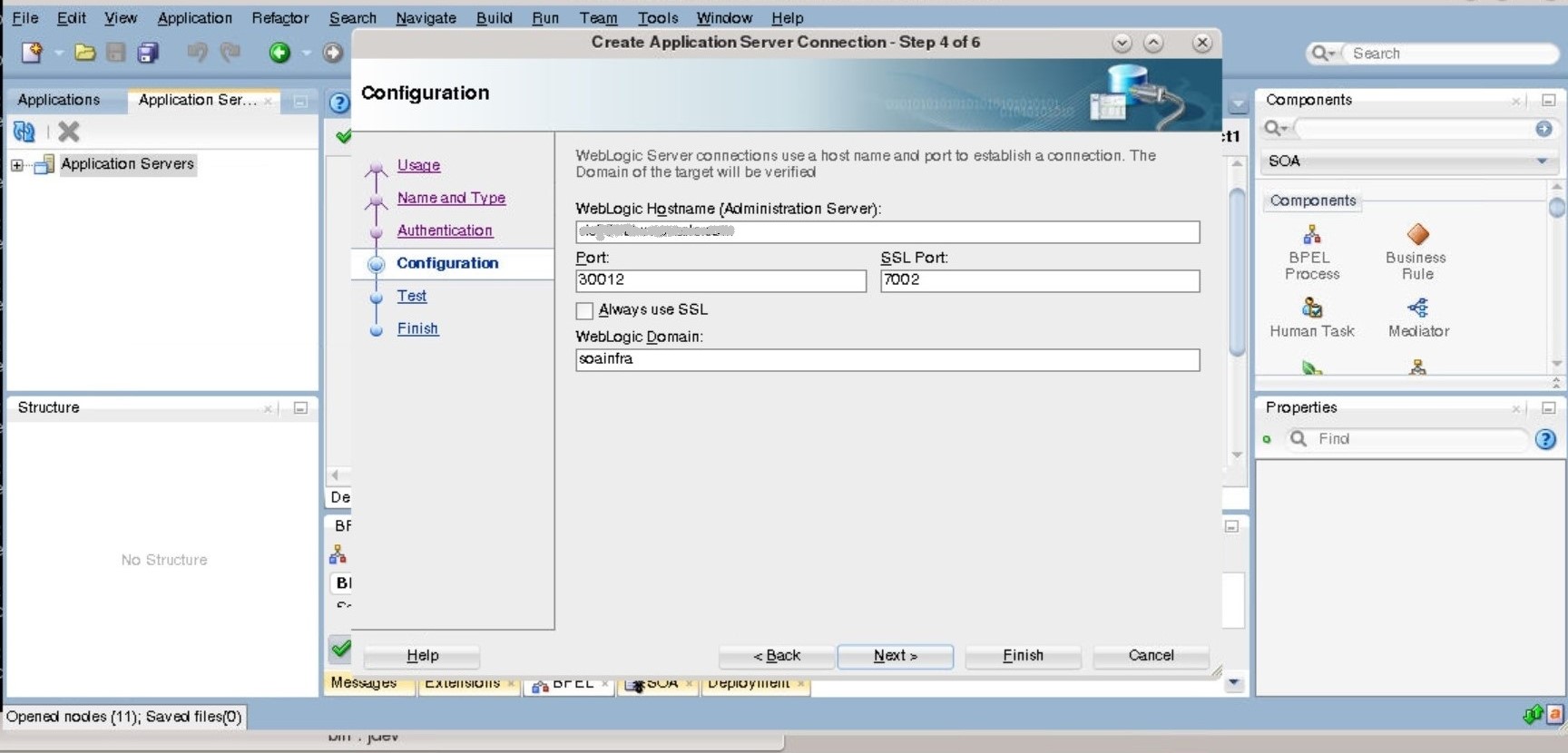
Task: Click the grey Forward navigation icon
Action: 333,53
